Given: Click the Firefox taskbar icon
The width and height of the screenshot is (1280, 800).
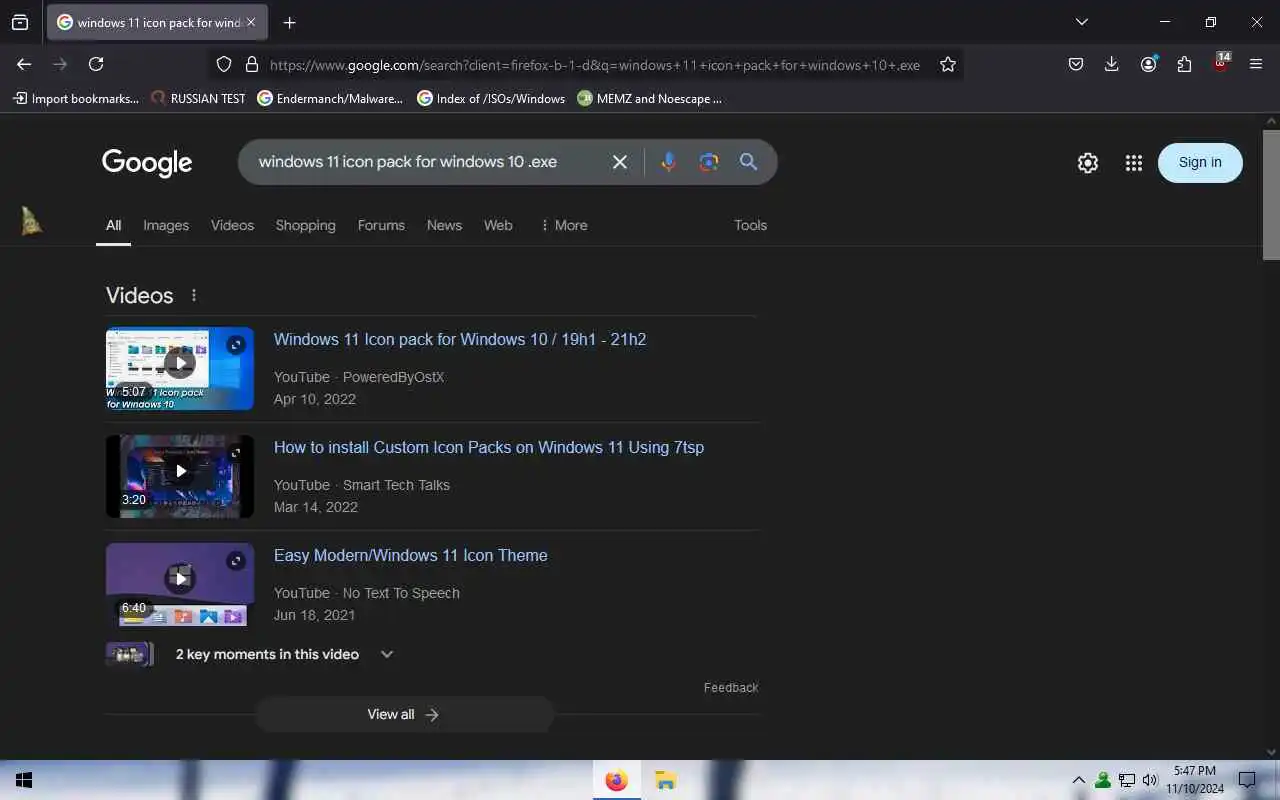Looking at the screenshot, I should click(617, 780).
